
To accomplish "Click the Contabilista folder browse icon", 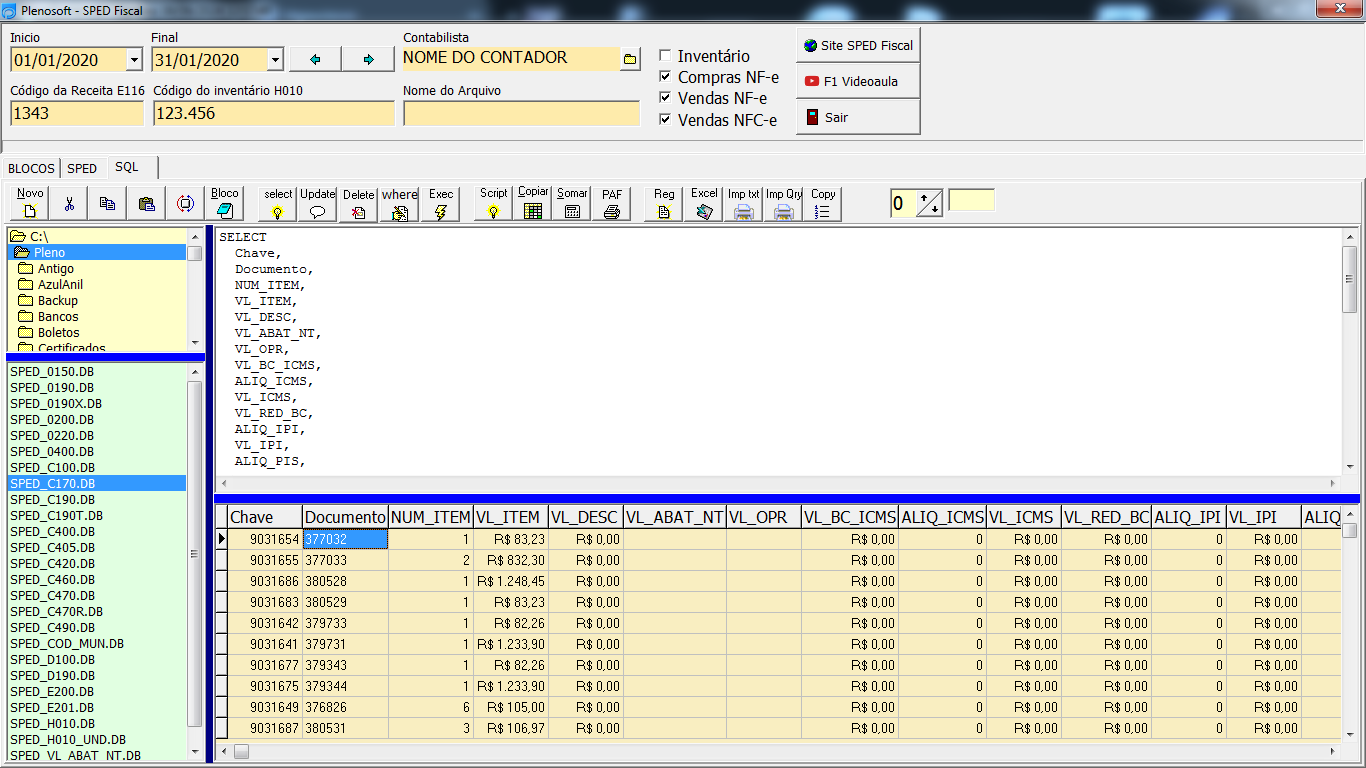I will [x=630, y=60].
